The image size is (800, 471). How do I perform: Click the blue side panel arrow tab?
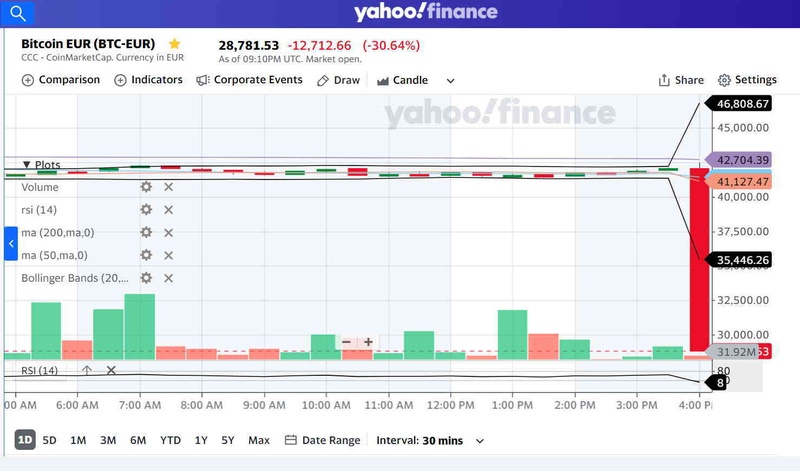pos(11,243)
